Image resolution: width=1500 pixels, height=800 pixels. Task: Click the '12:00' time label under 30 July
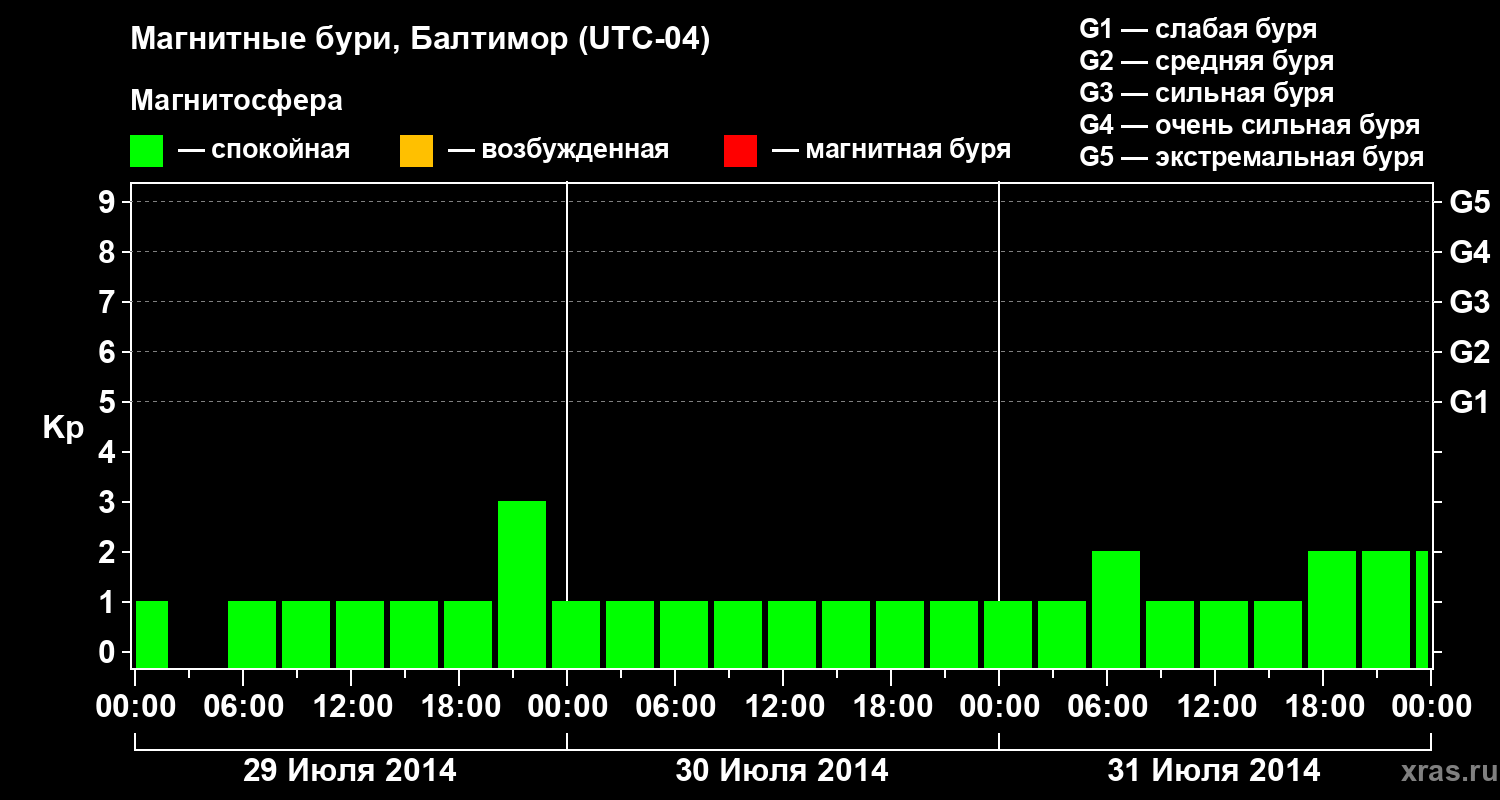[x=783, y=707]
